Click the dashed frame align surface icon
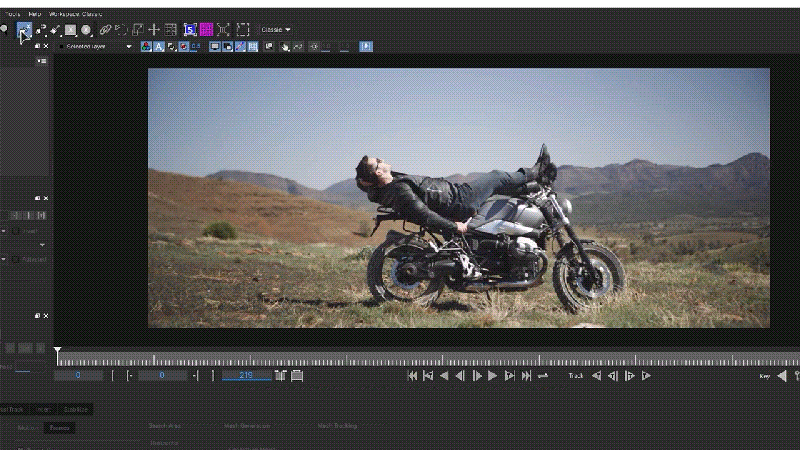The width and height of the screenshot is (800, 450). [243, 30]
